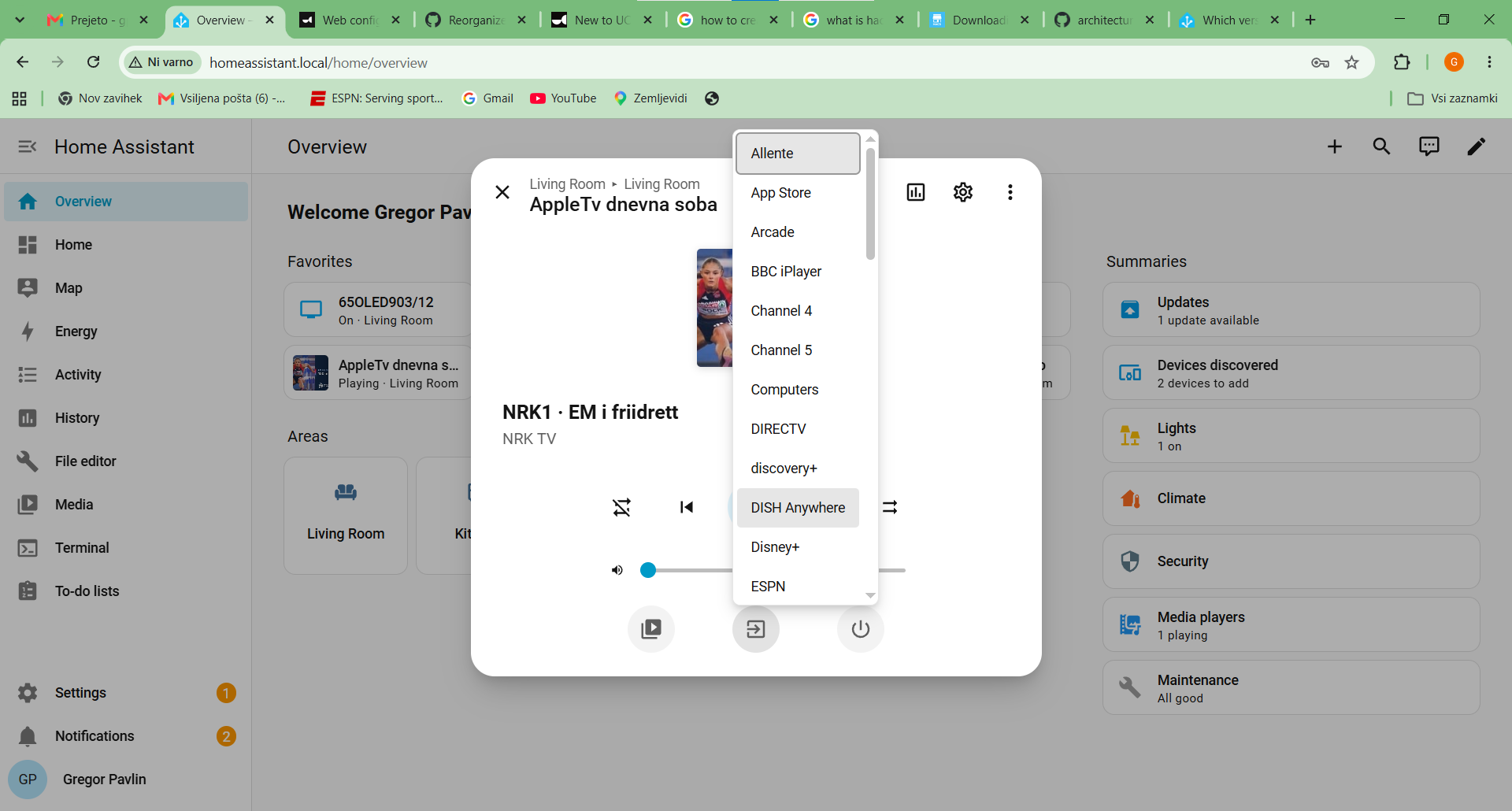Show Notifications in the sidebar

[x=126, y=736]
